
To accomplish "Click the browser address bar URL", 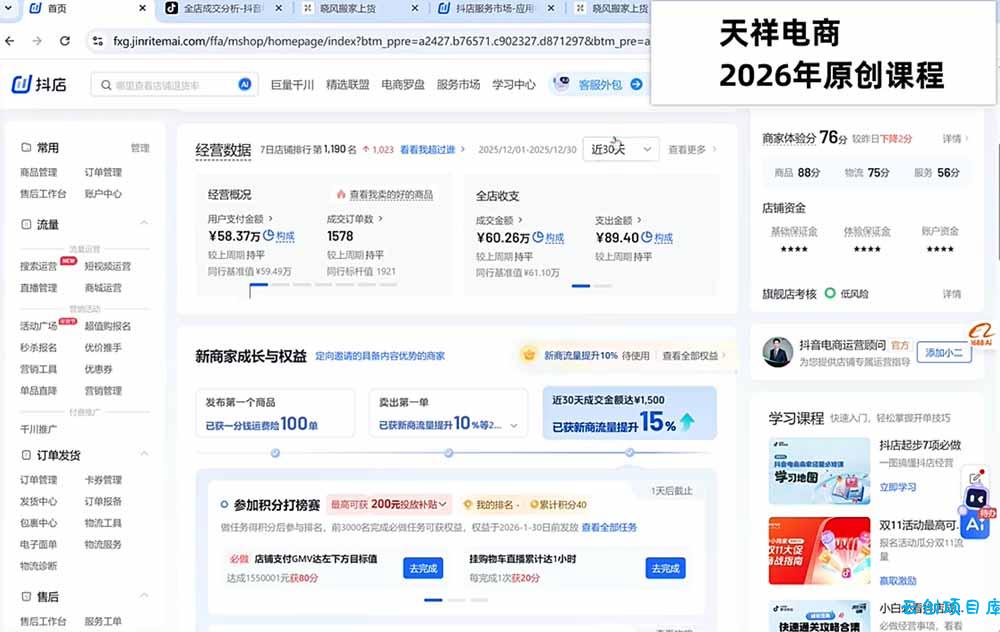I will [x=381, y=41].
